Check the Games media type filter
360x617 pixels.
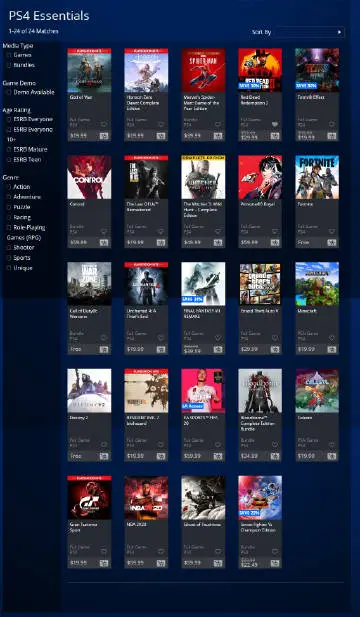tap(9, 55)
